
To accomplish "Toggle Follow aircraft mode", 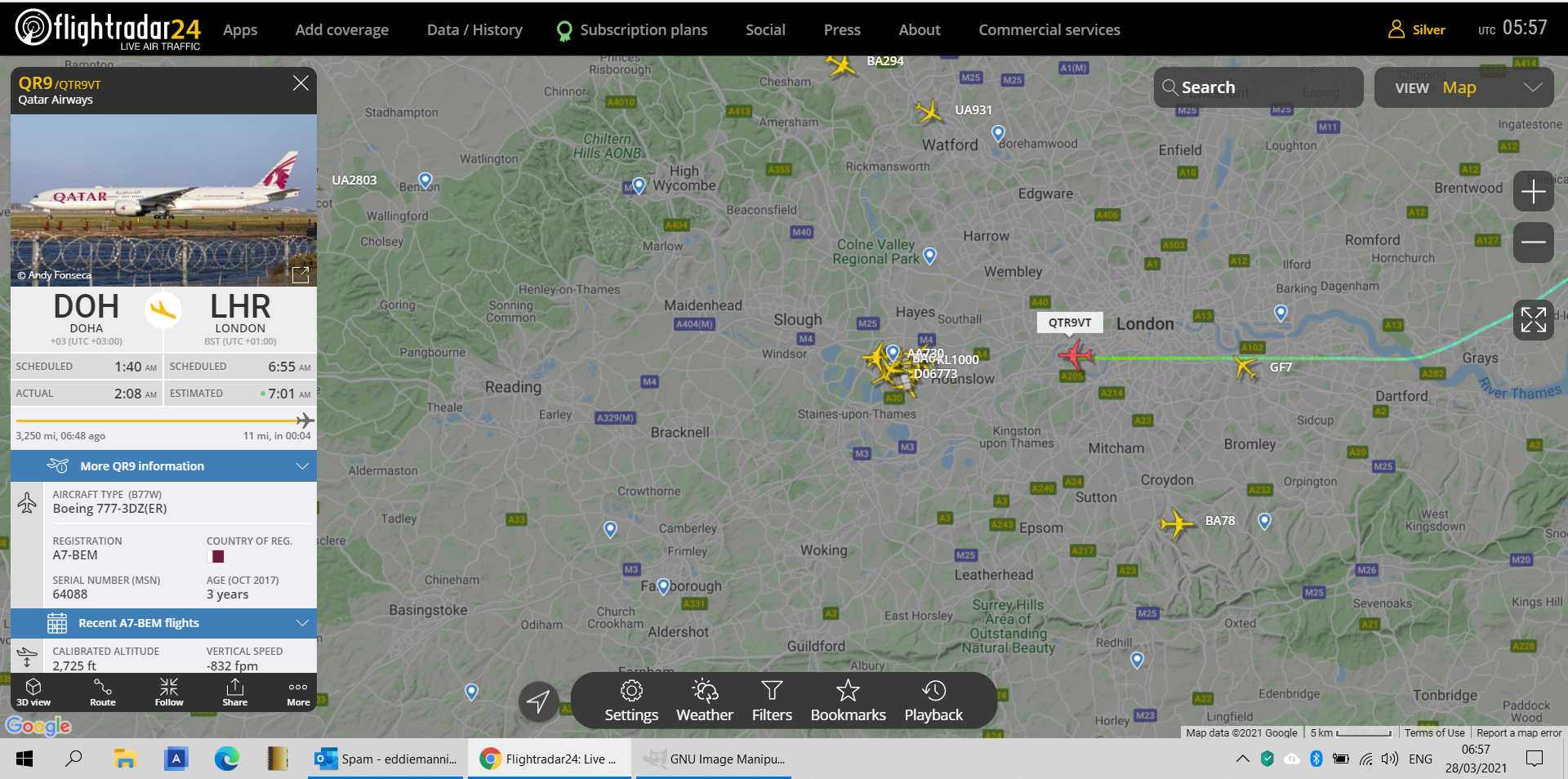I will 169,692.
